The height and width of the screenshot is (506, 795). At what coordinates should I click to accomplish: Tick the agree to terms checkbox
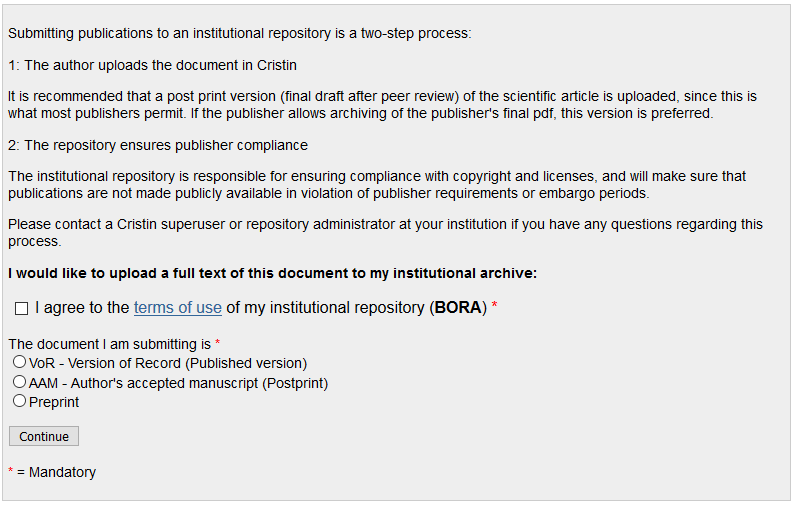(x=22, y=309)
